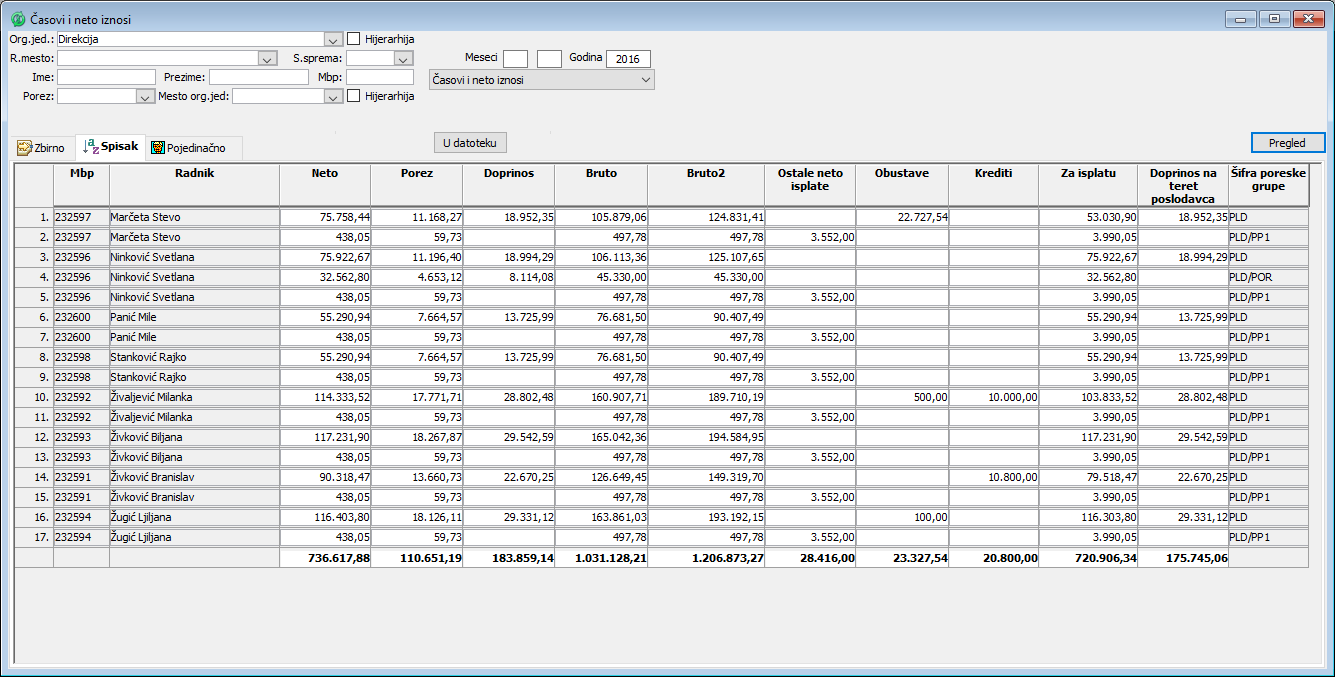Image resolution: width=1335 pixels, height=677 pixels.
Task: Click the first Meseci input box
Action: pyautogui.click(x=516, y=59)
